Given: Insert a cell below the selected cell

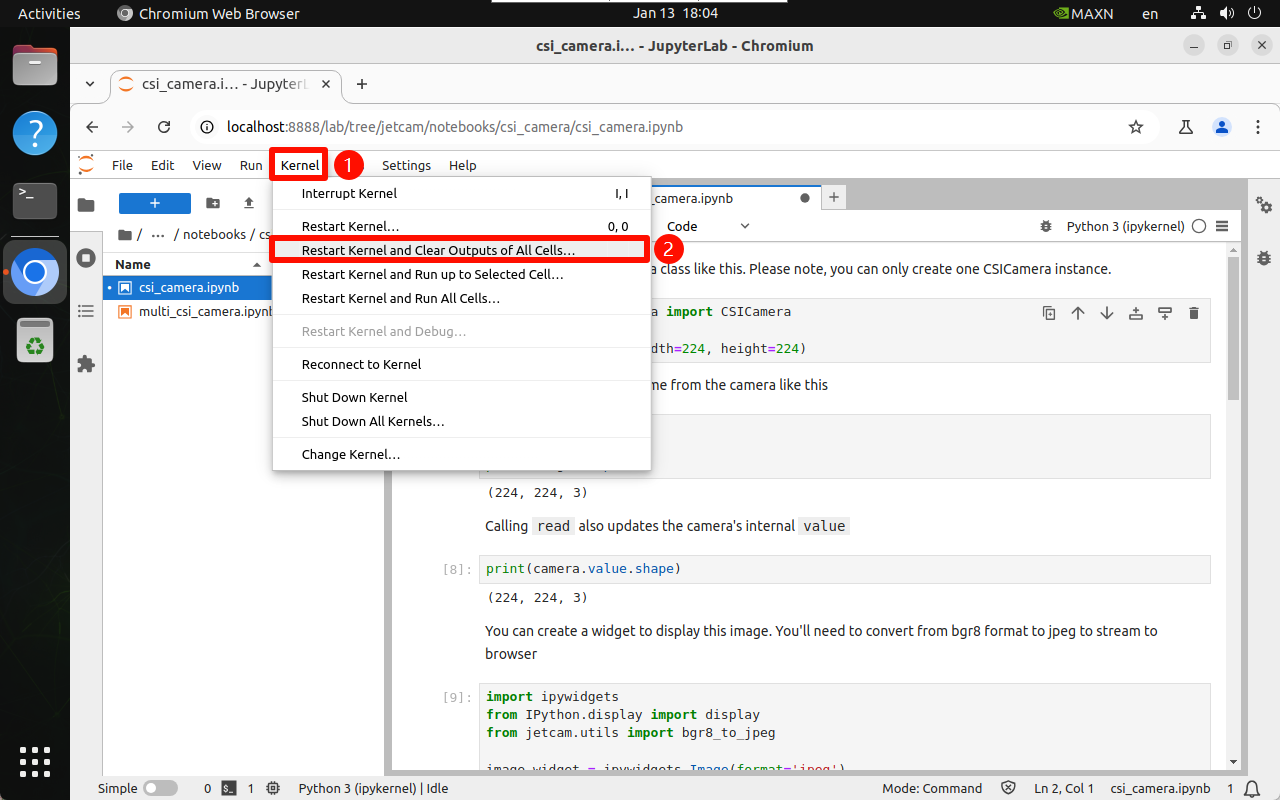Looking at the screenshot, I should click(1165, 313).
